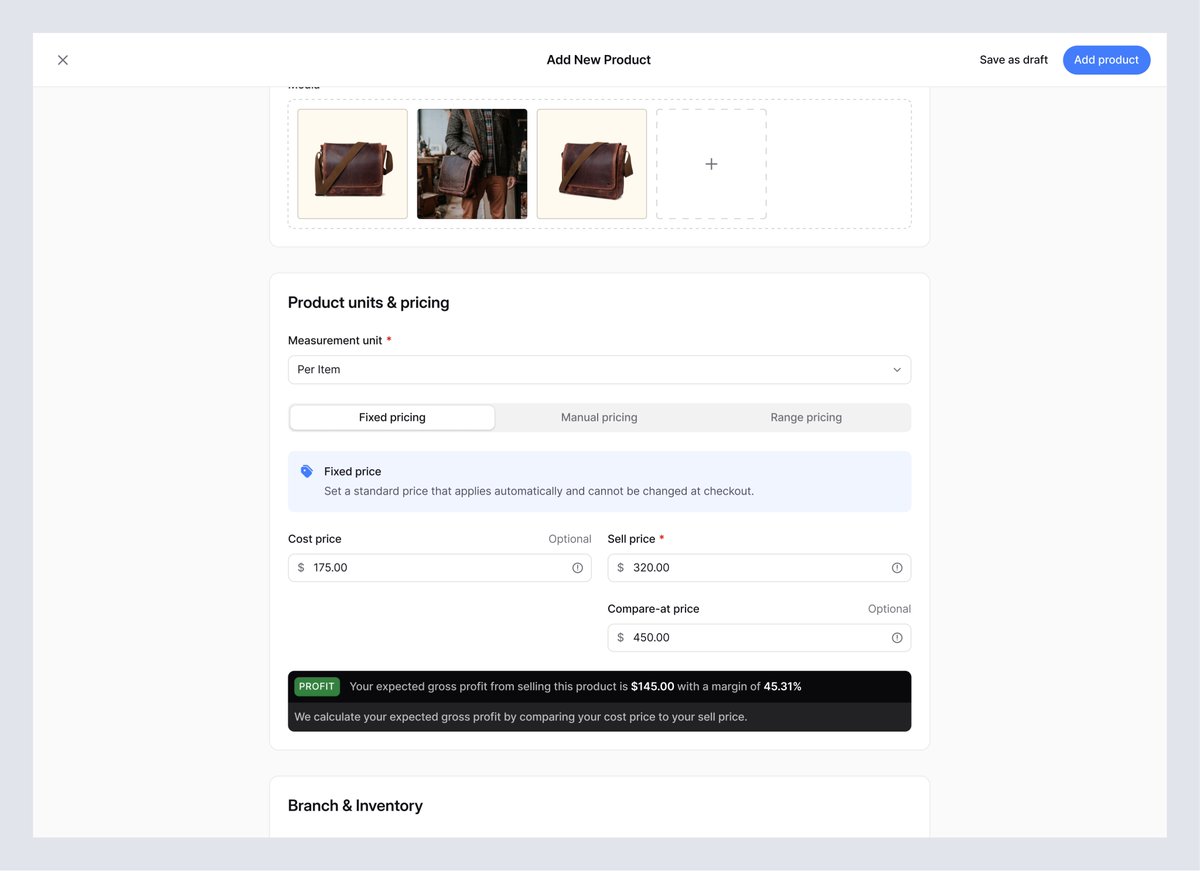The image size is (1200, 871).
Task: Switch to the Range pricing tab
Action: [806, 417]
